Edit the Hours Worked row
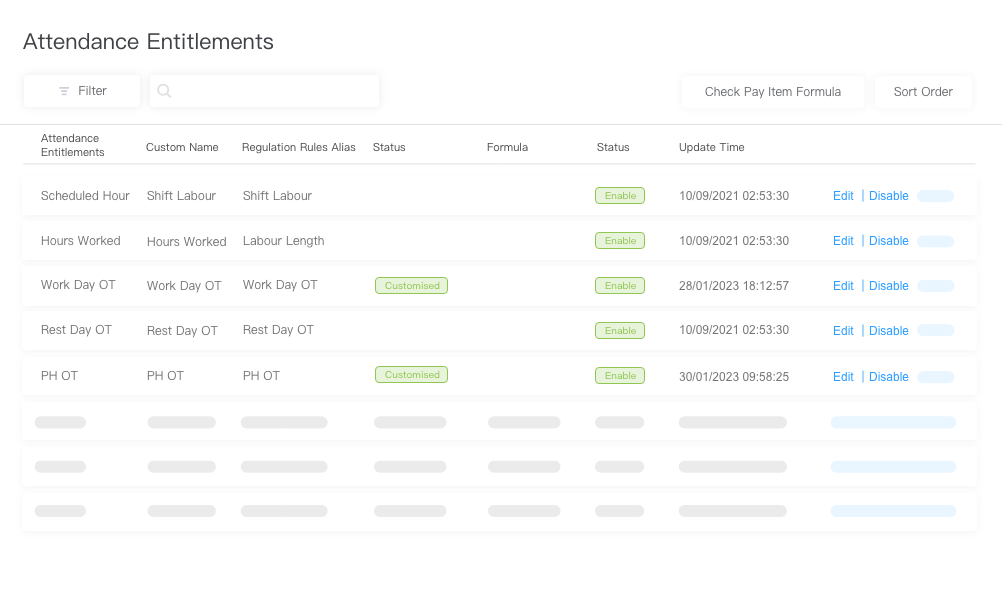Viewport: 1002px width, 598px height. click(x=843, y=241)
